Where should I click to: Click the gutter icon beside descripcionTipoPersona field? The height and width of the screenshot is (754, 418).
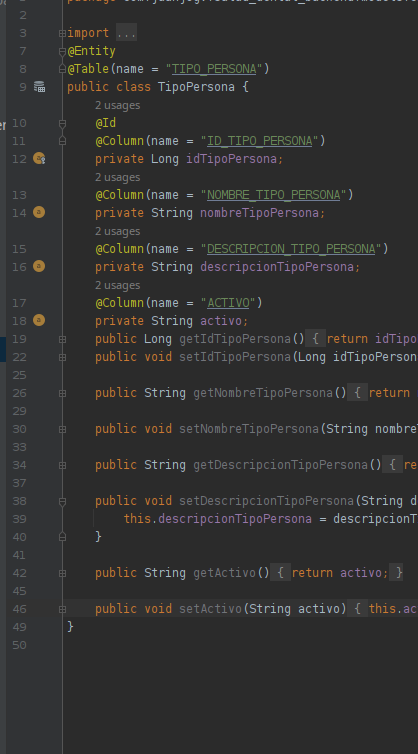[39, 266]
